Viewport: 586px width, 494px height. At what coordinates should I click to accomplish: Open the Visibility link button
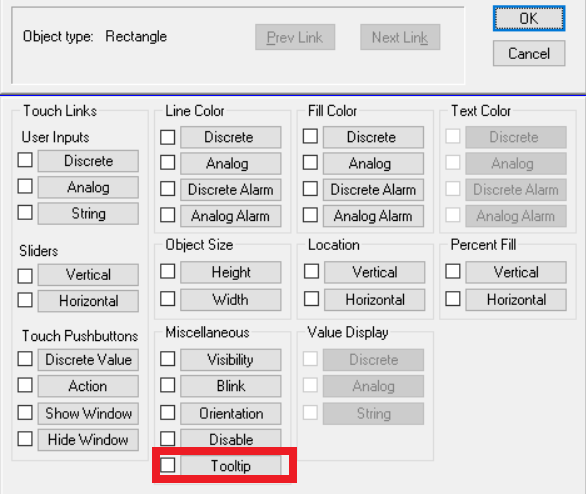pyautogui.click(x=231, y=360)
